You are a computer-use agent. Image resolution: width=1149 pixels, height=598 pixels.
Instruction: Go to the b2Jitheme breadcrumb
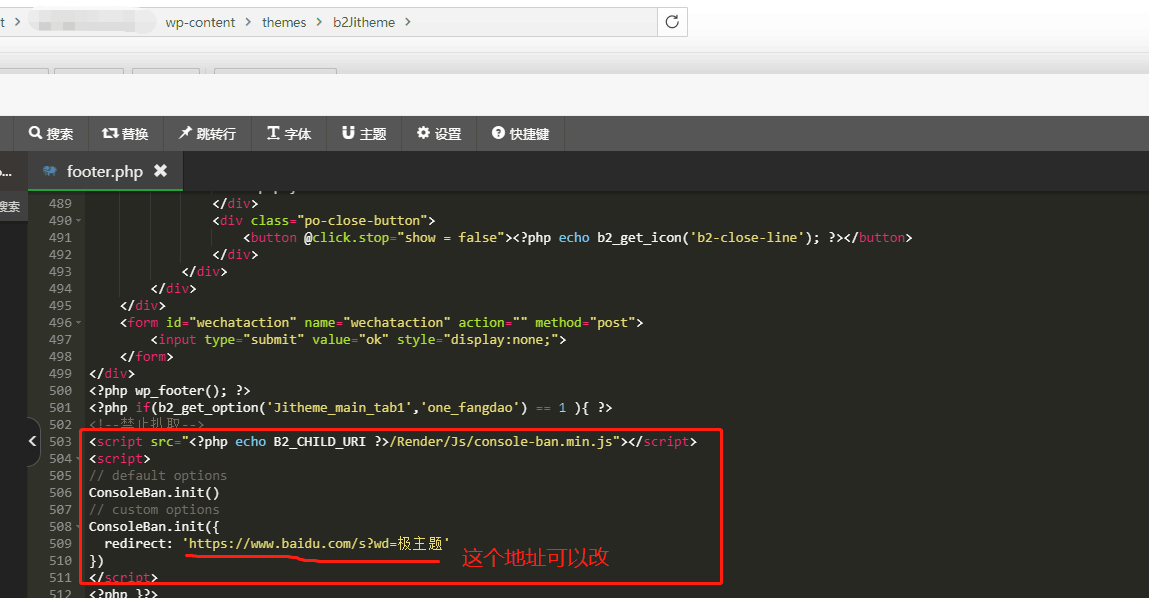click(x=363, y=22)
